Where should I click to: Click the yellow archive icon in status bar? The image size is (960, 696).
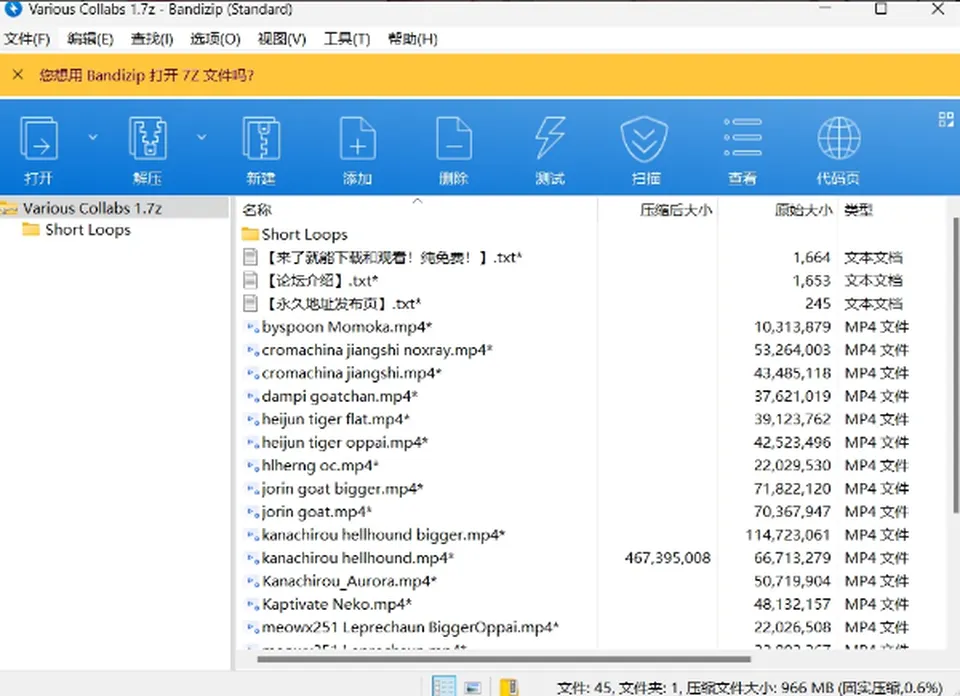(509, 687)
